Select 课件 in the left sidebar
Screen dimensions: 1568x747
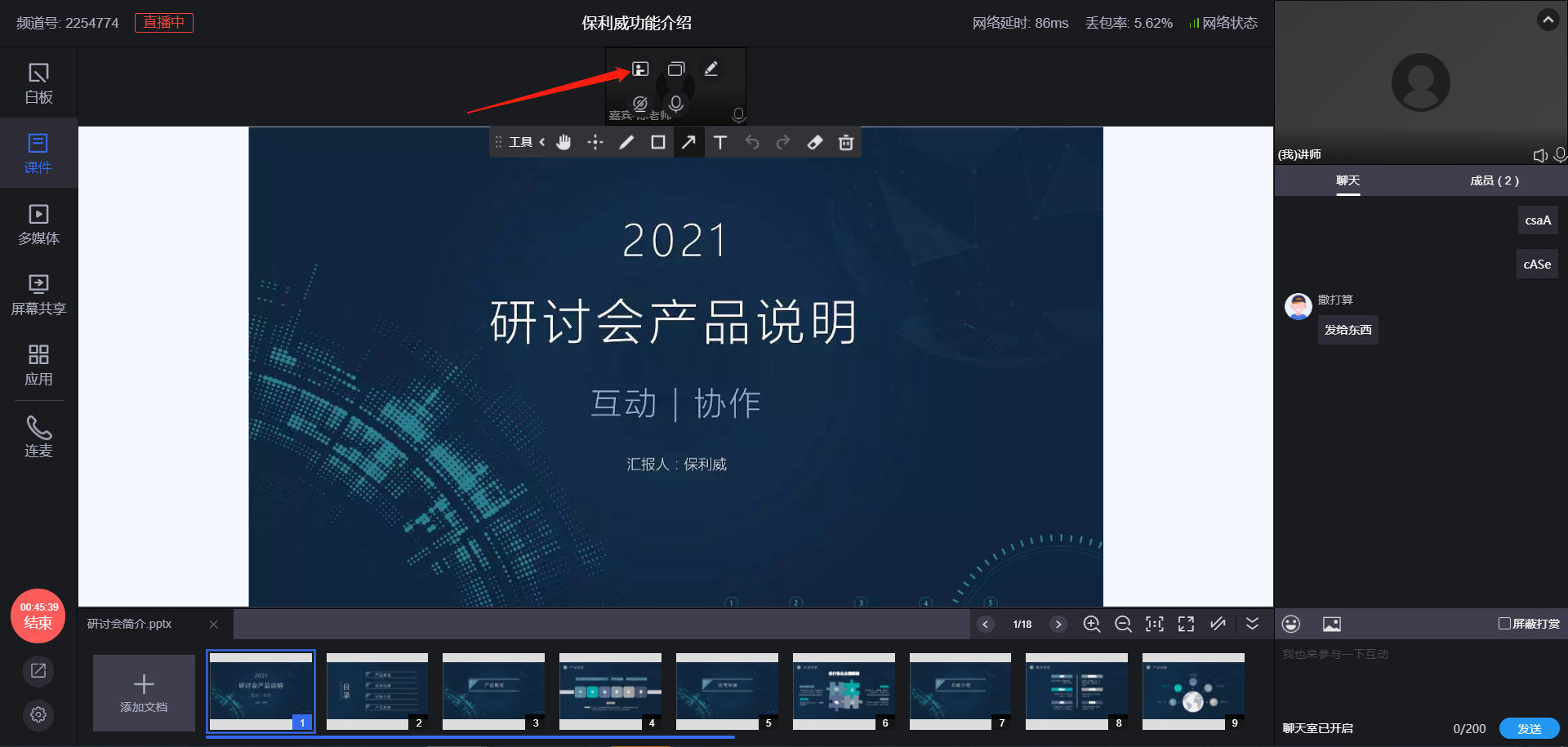[38, 153]
